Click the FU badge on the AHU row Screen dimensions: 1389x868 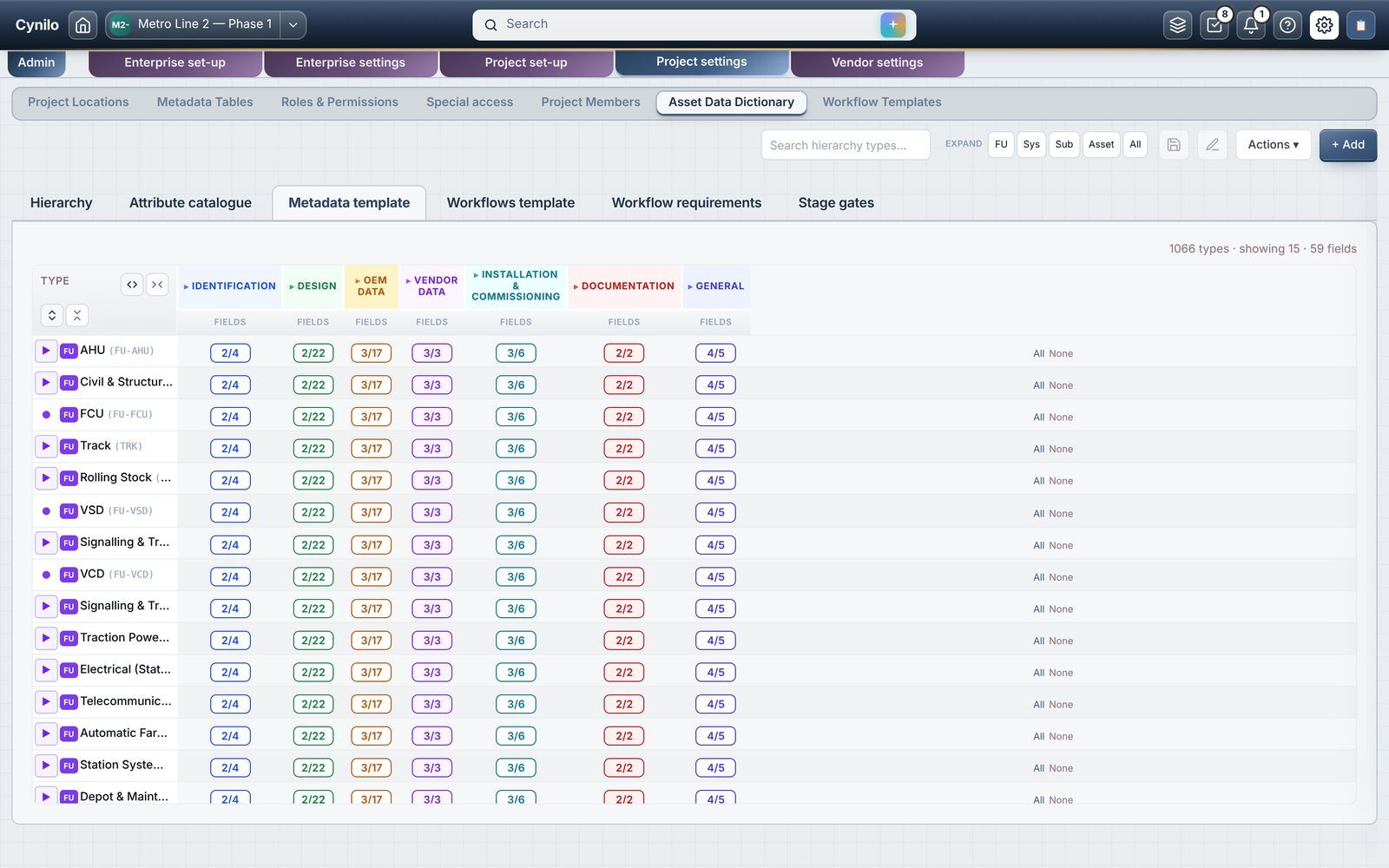click(69, 352)
